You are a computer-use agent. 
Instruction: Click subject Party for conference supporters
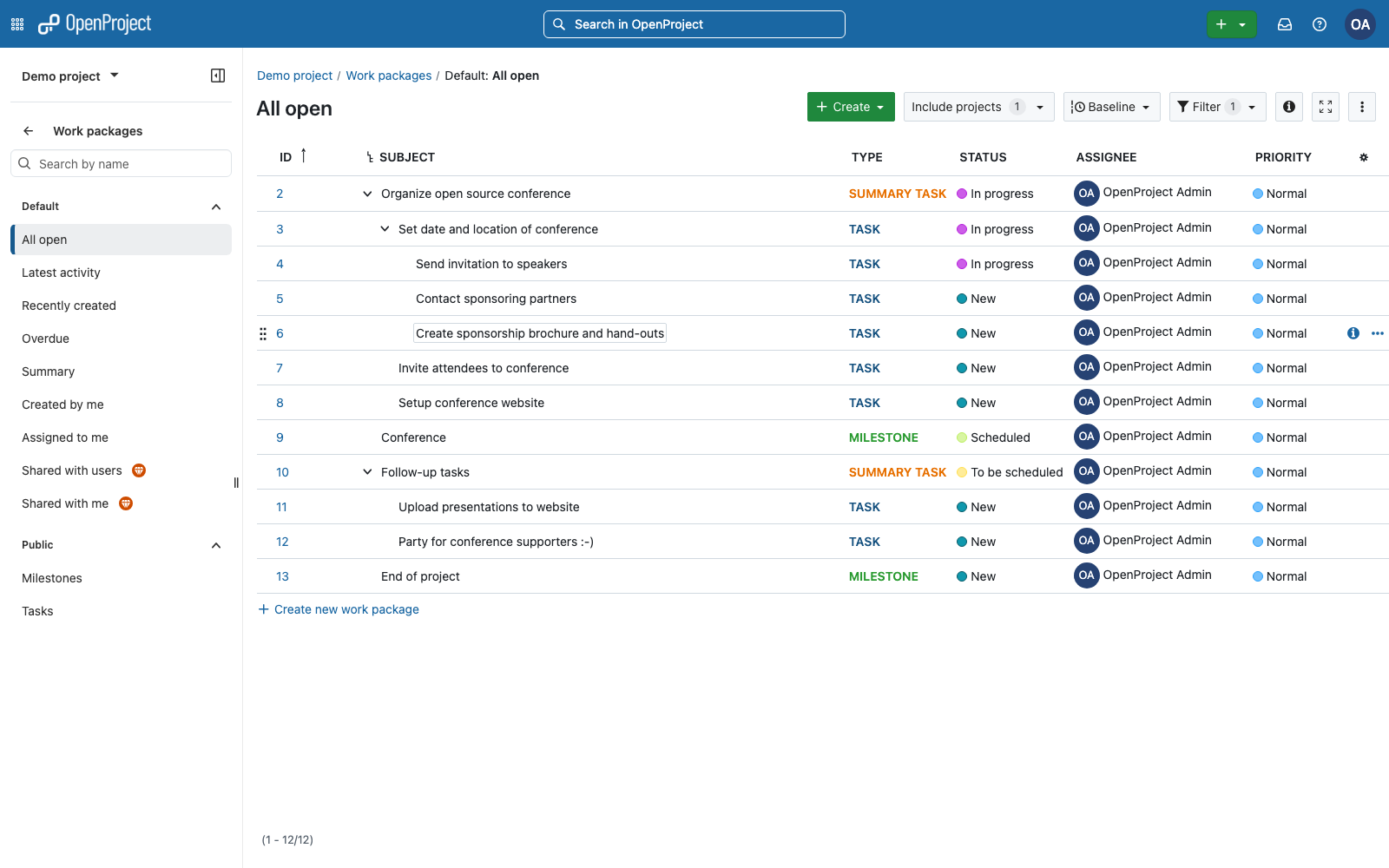click(496, 542)
